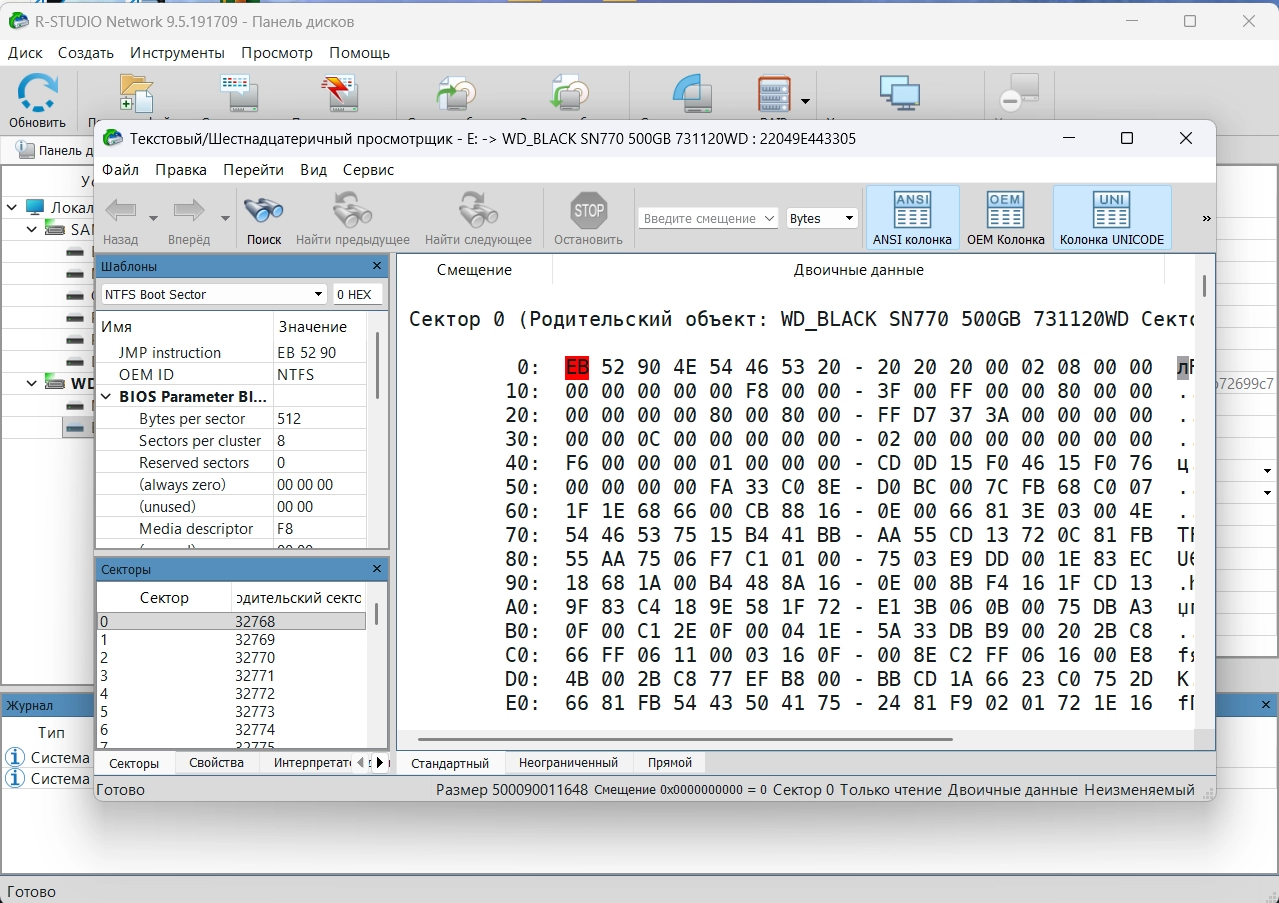Click the Введите смещение offset field
This screenshot has height=903, width=1279.
click(x=708, y=218)
